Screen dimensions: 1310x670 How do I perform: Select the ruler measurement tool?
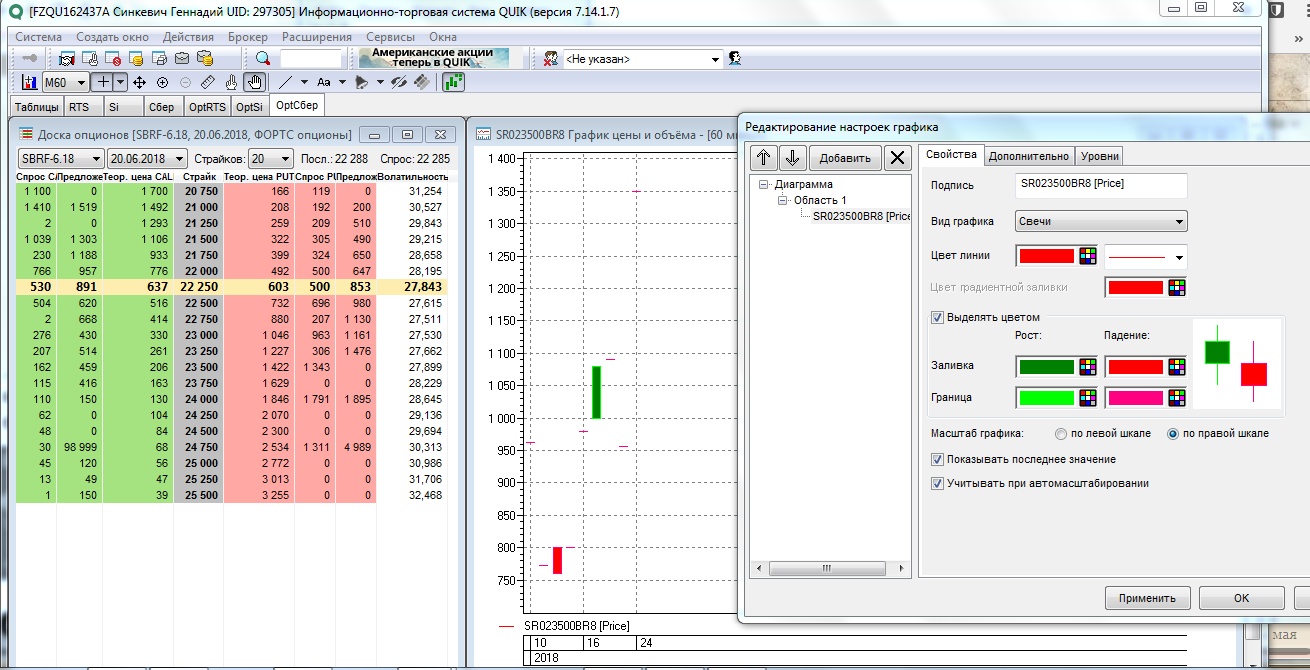click(208, 82)
